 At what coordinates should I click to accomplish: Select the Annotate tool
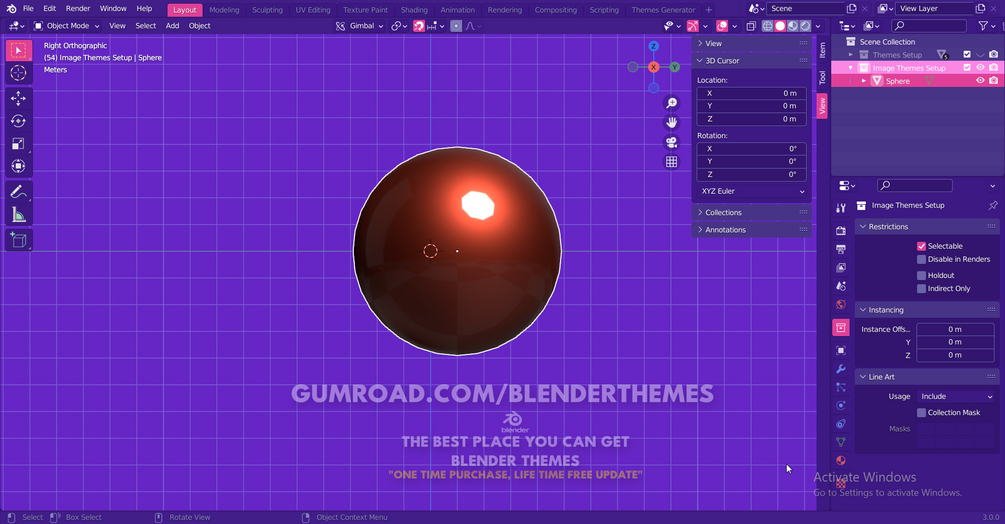coord(19,192)
